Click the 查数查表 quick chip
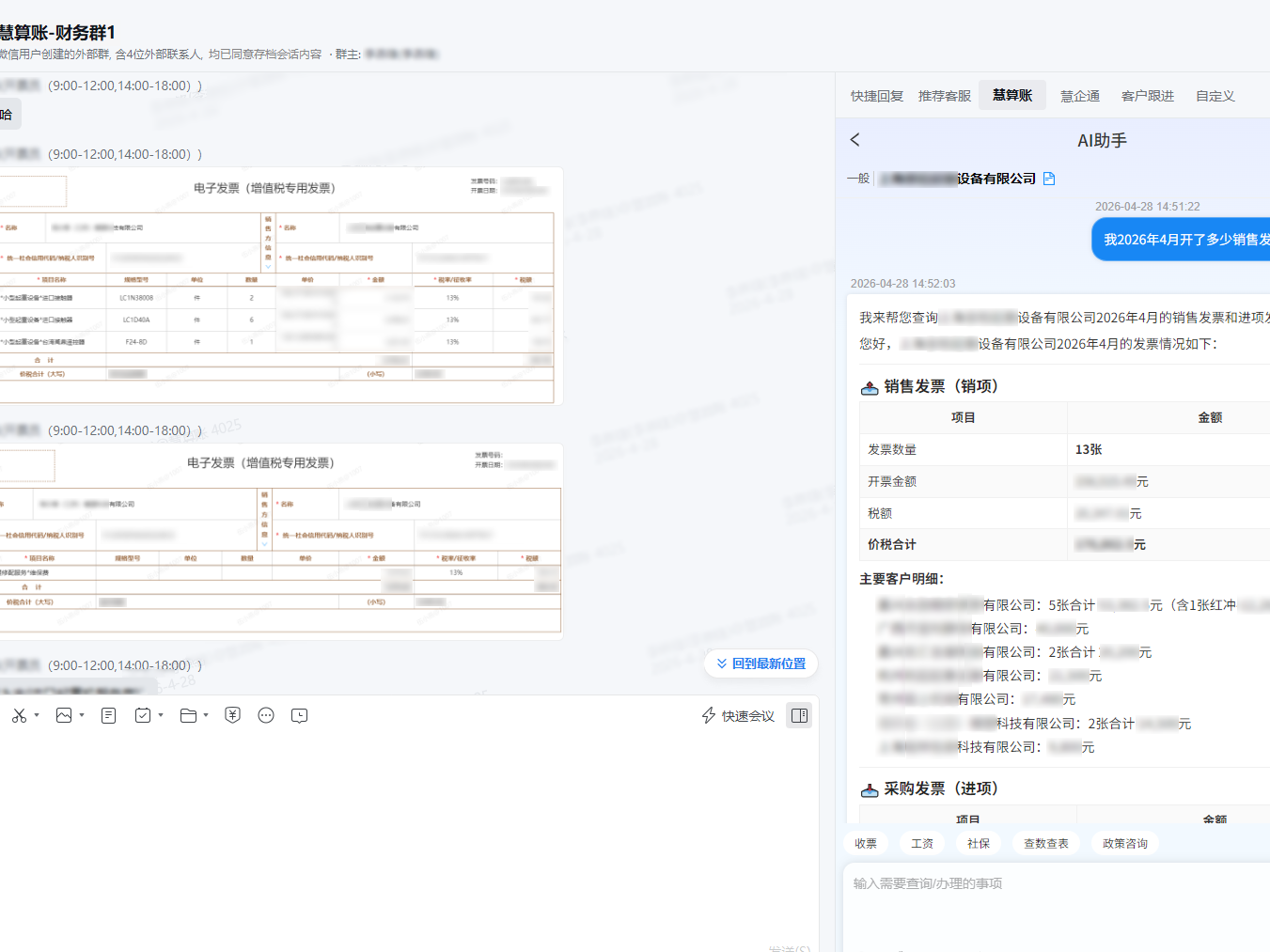The width and height of the screenshot is (1270, 952). [1045, 844]
